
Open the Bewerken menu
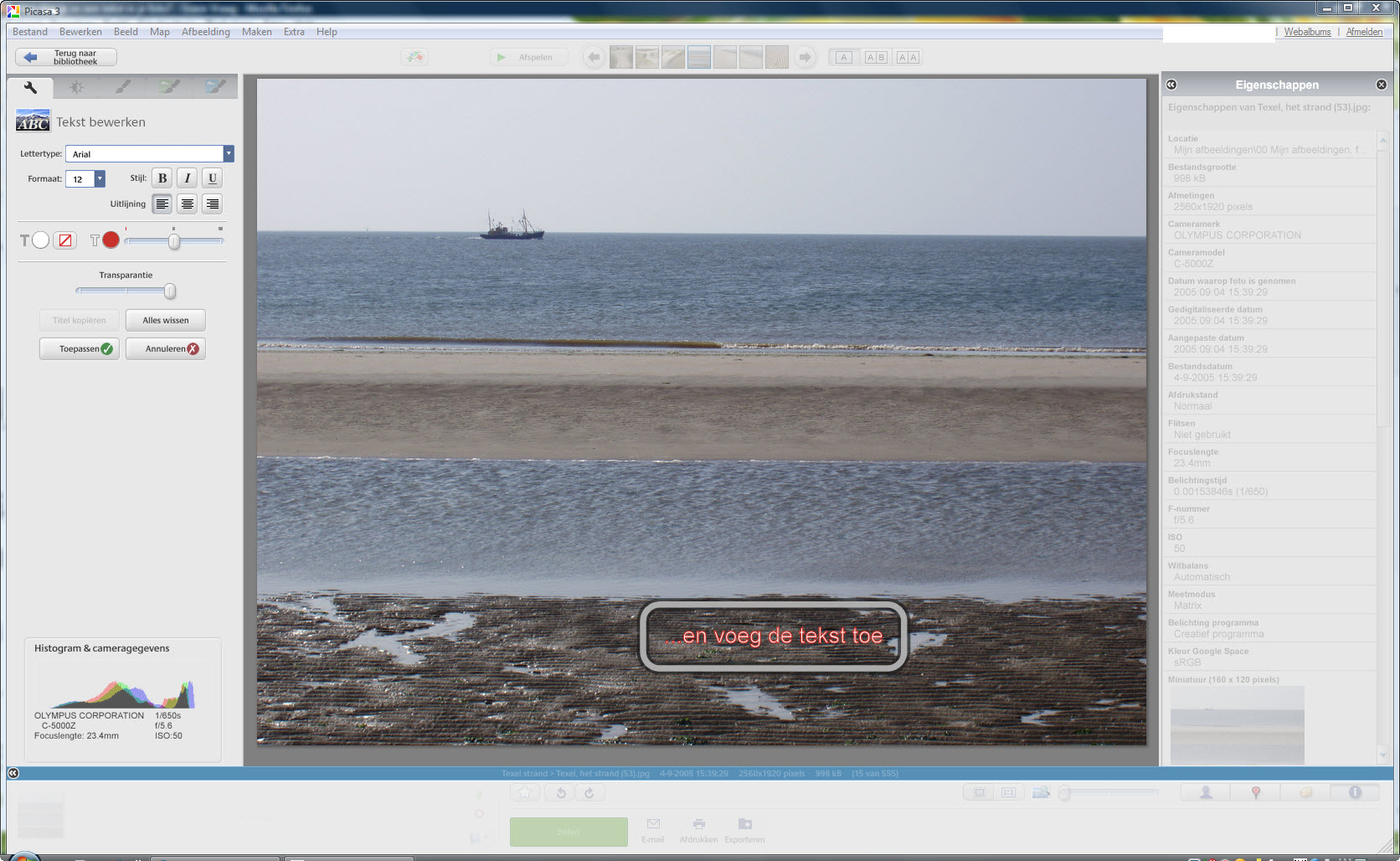coord(80,32)
